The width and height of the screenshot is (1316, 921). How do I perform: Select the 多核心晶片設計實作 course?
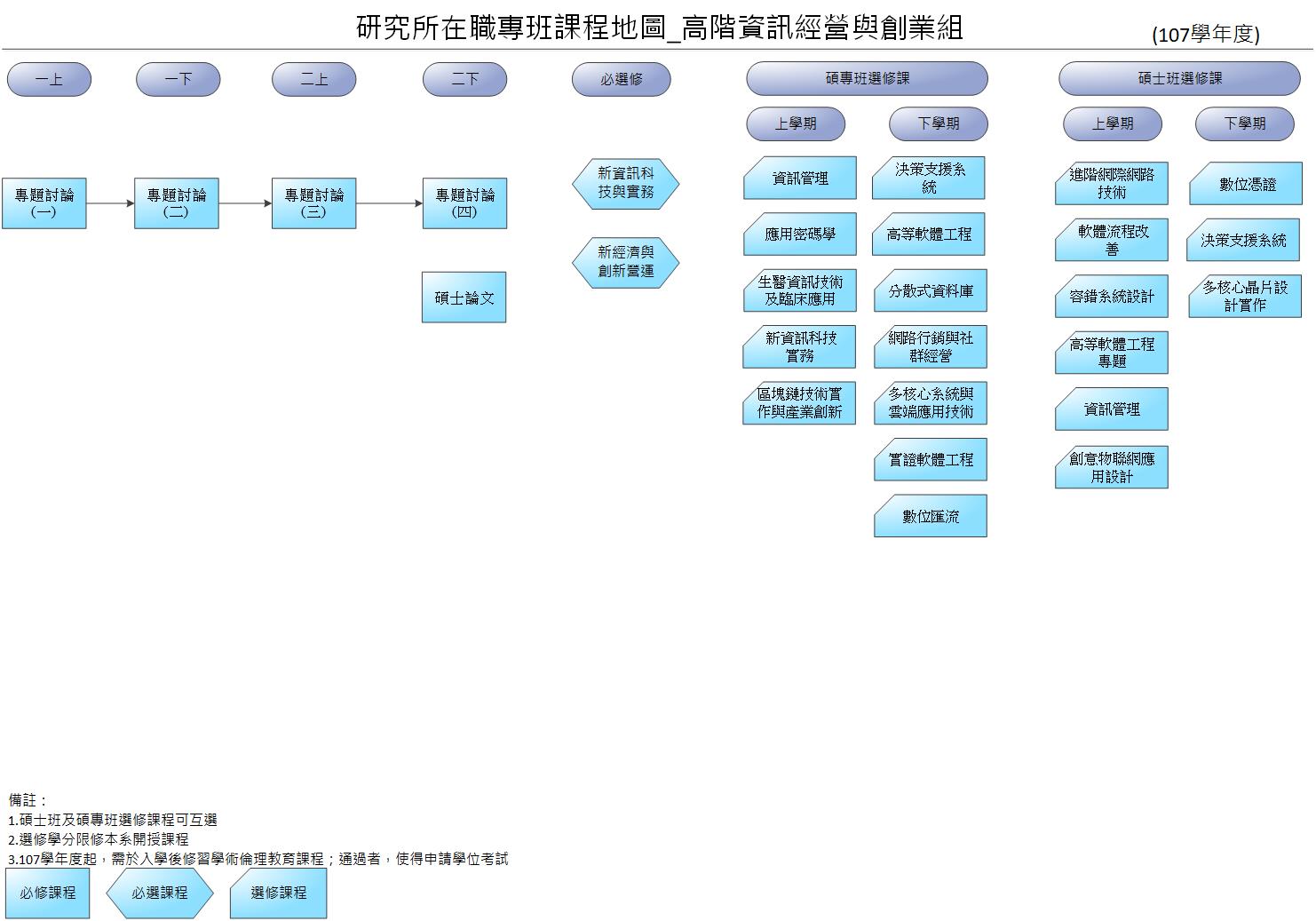[x=1245, y=297]
